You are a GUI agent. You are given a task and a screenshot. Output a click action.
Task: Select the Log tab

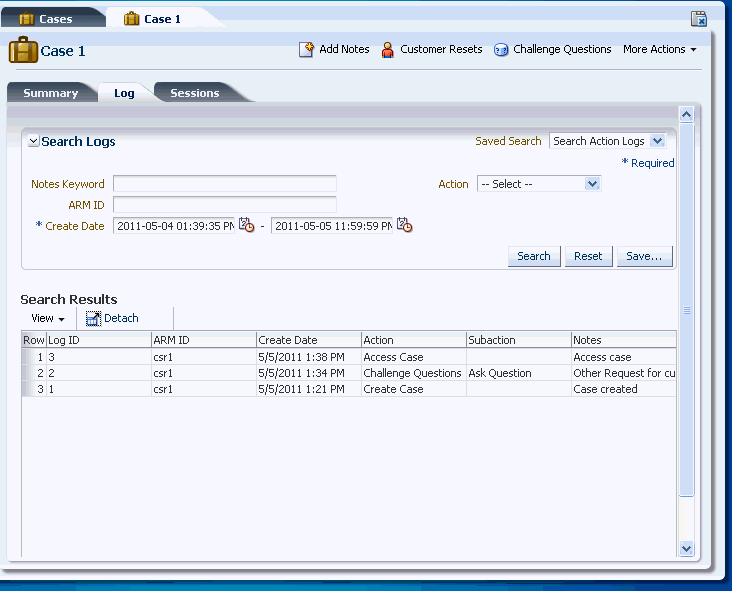pos(124,93)
